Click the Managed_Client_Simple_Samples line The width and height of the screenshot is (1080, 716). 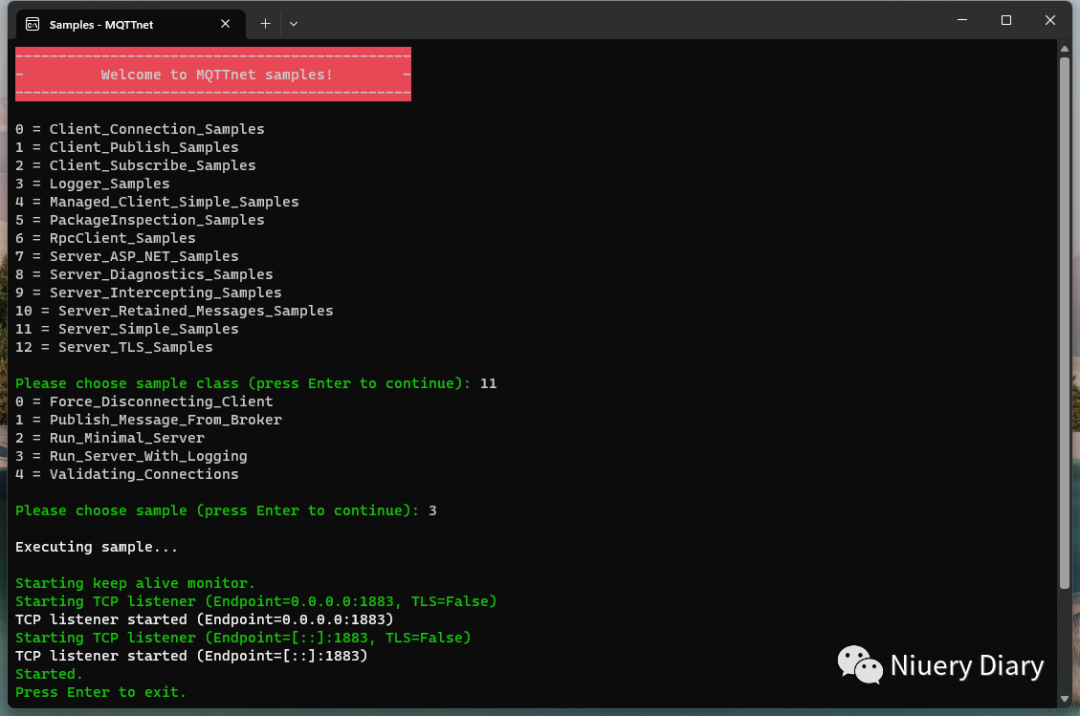pos(157,202)
